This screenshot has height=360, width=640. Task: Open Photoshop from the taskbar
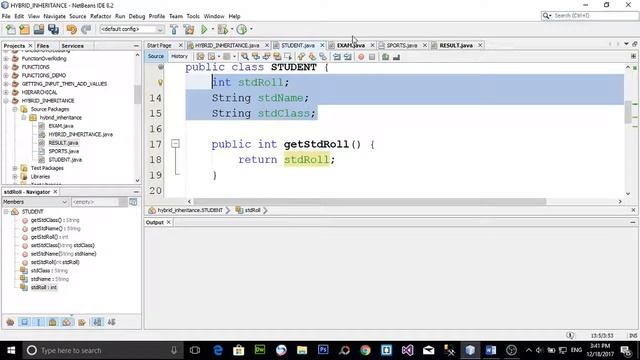point(323,350)
